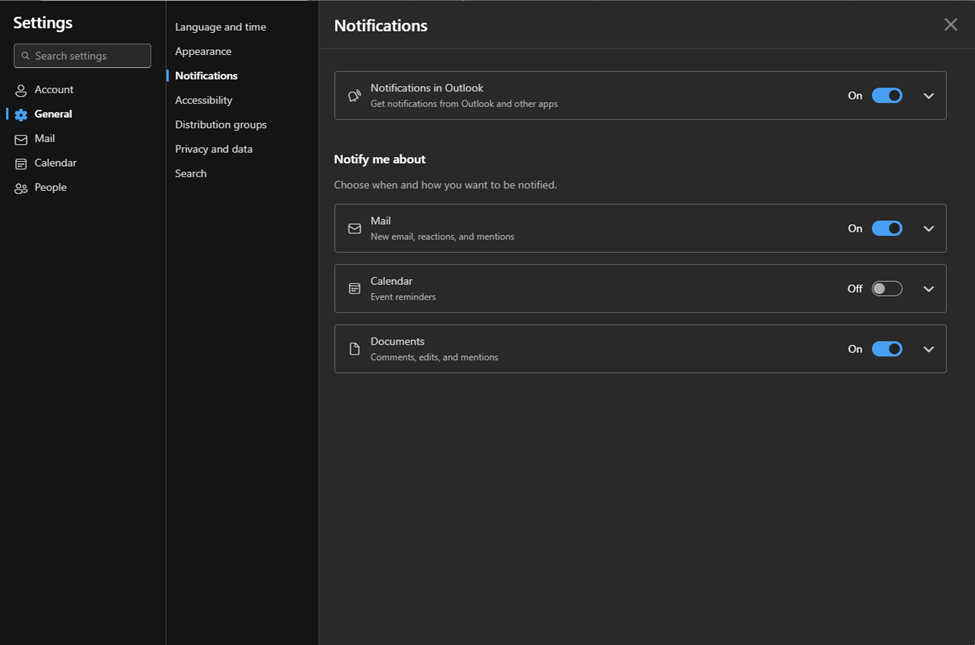Open Calendar settings via its sidebar icon
Screen dimensions: 975x645
(x=20, y=162)
